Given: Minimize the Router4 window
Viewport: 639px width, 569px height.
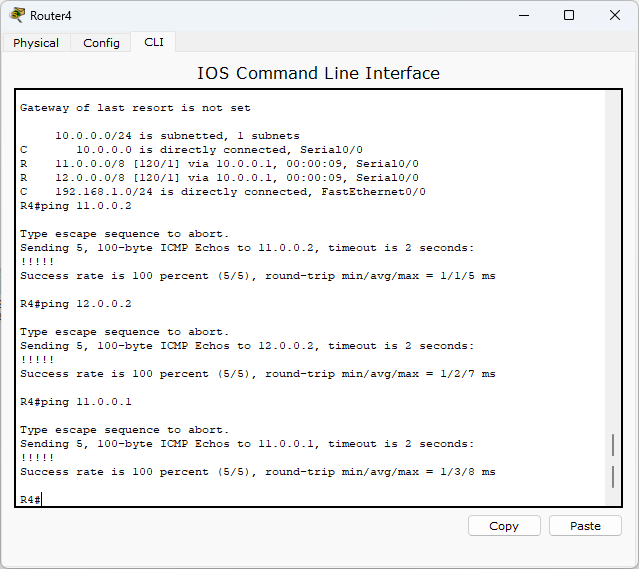Looking at the screenshot, I should (524, 15).
